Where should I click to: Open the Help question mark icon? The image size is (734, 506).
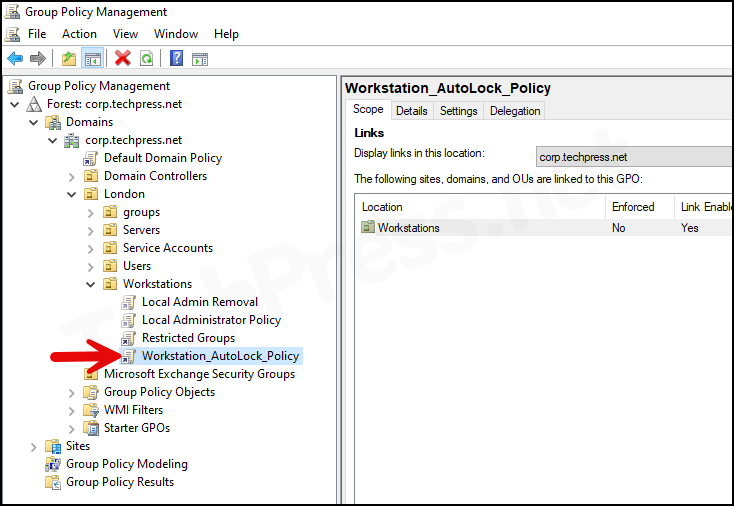pyautogui.click(x=176, y=59)
